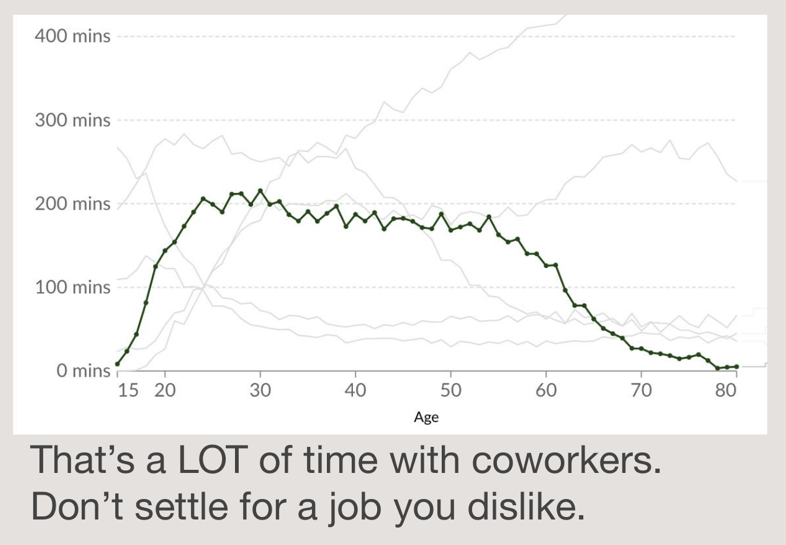Click the "300 mins" y-axis label
Viewport: 786px width, 545px height.
pyautogui.click(x=72, y=121)
